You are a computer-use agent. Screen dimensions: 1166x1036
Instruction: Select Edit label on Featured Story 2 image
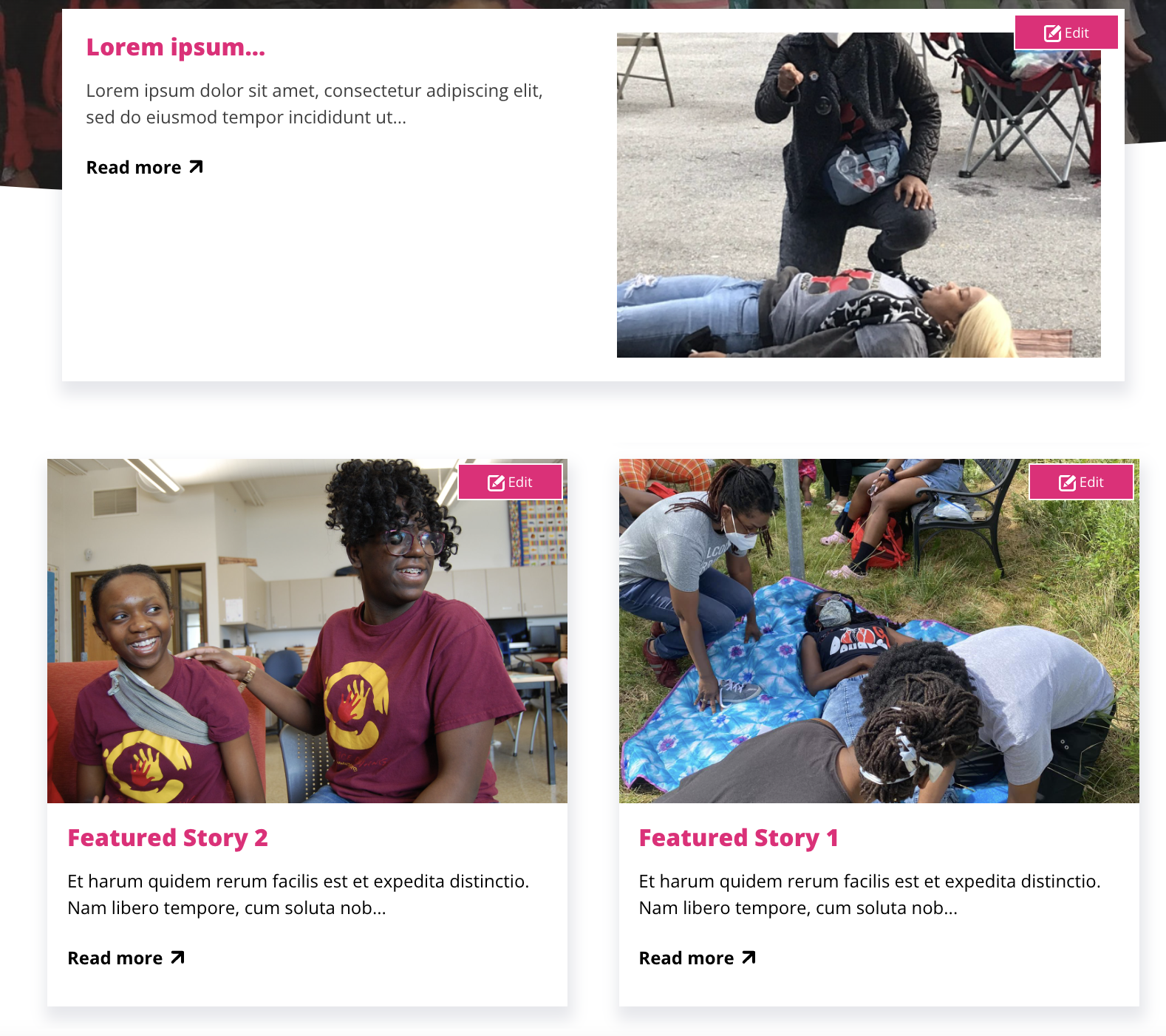(520, 483)
